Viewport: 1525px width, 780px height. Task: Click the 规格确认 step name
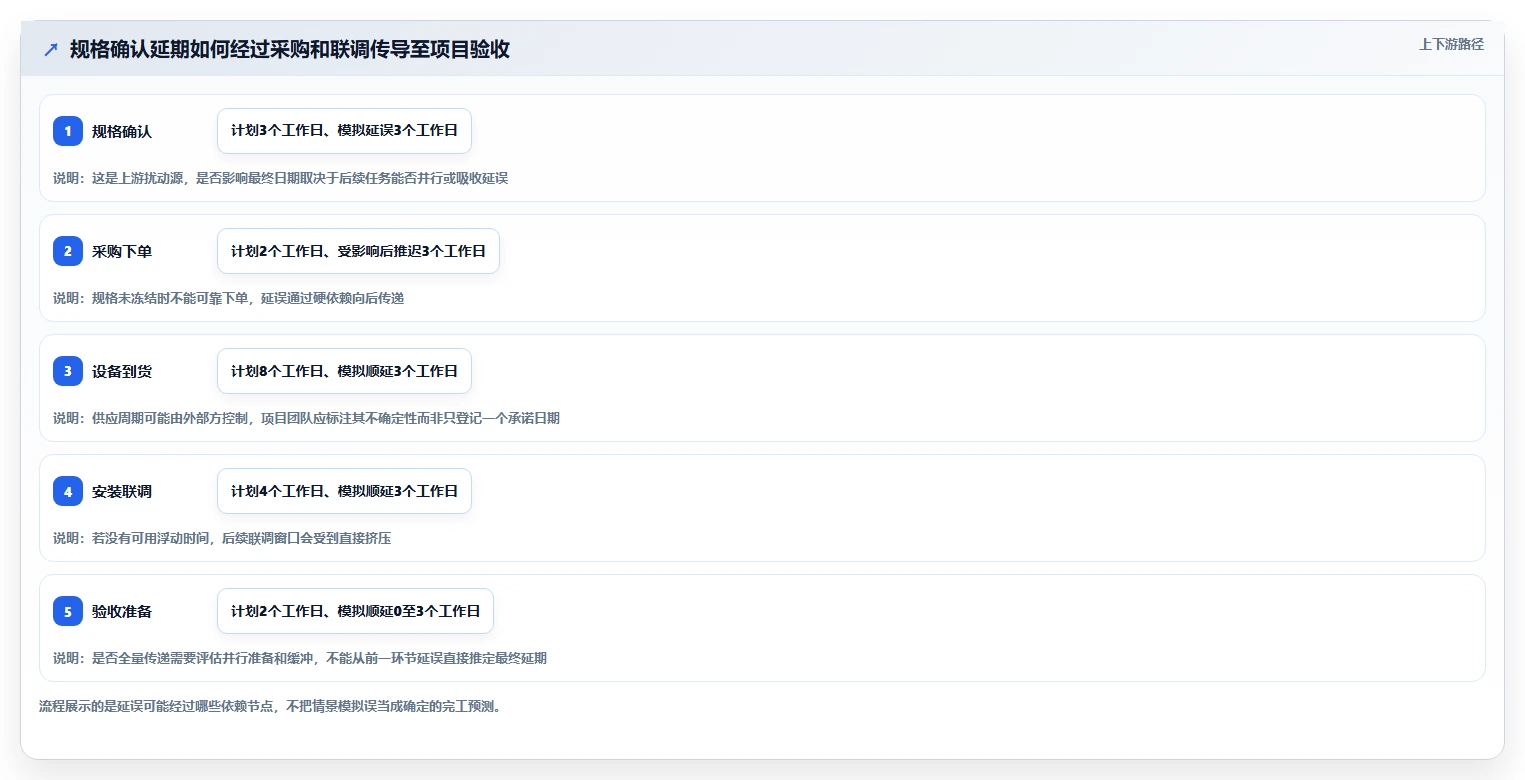coord(122,131)
